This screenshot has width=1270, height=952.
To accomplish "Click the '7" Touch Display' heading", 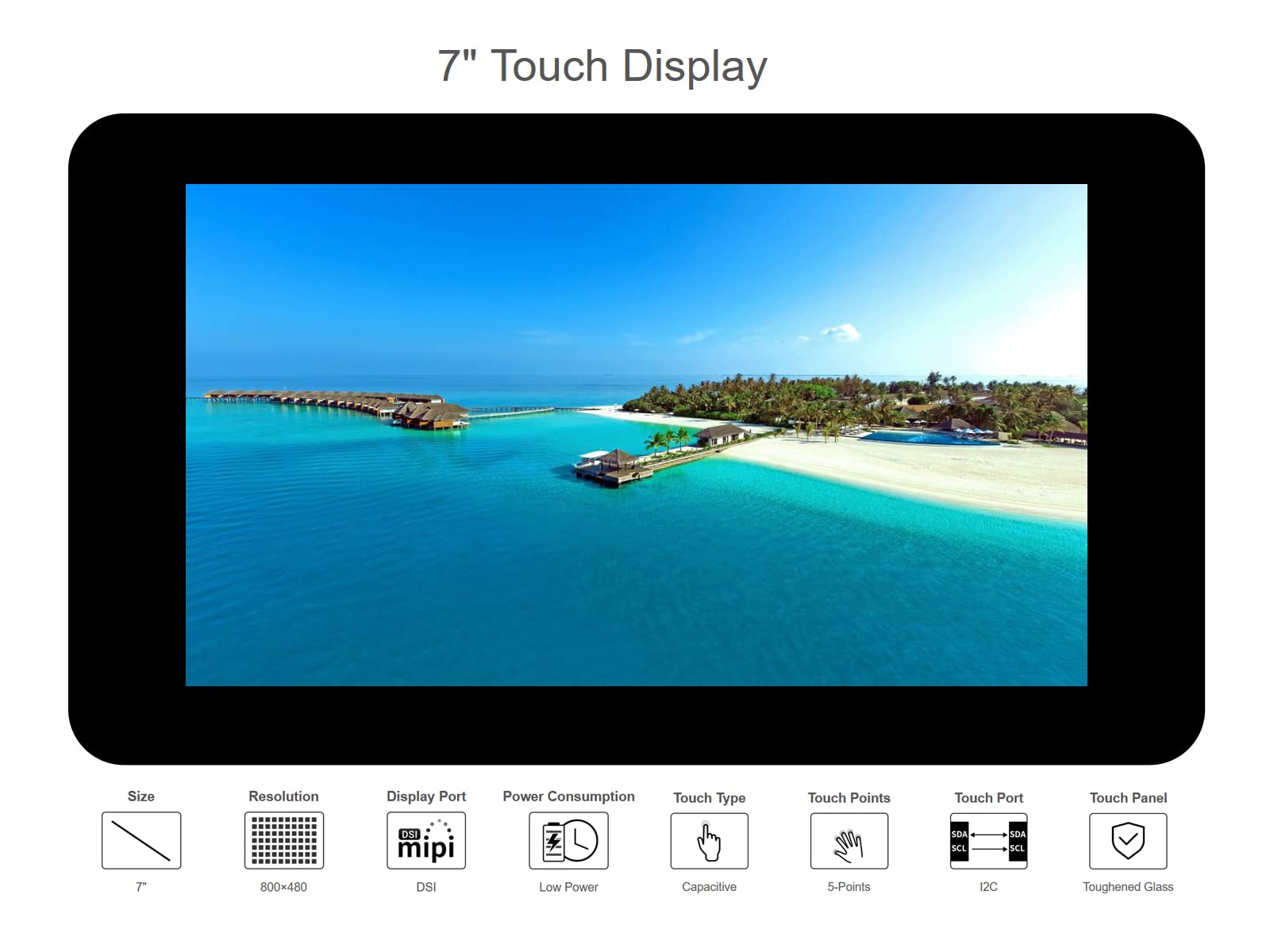I will 602,66.
